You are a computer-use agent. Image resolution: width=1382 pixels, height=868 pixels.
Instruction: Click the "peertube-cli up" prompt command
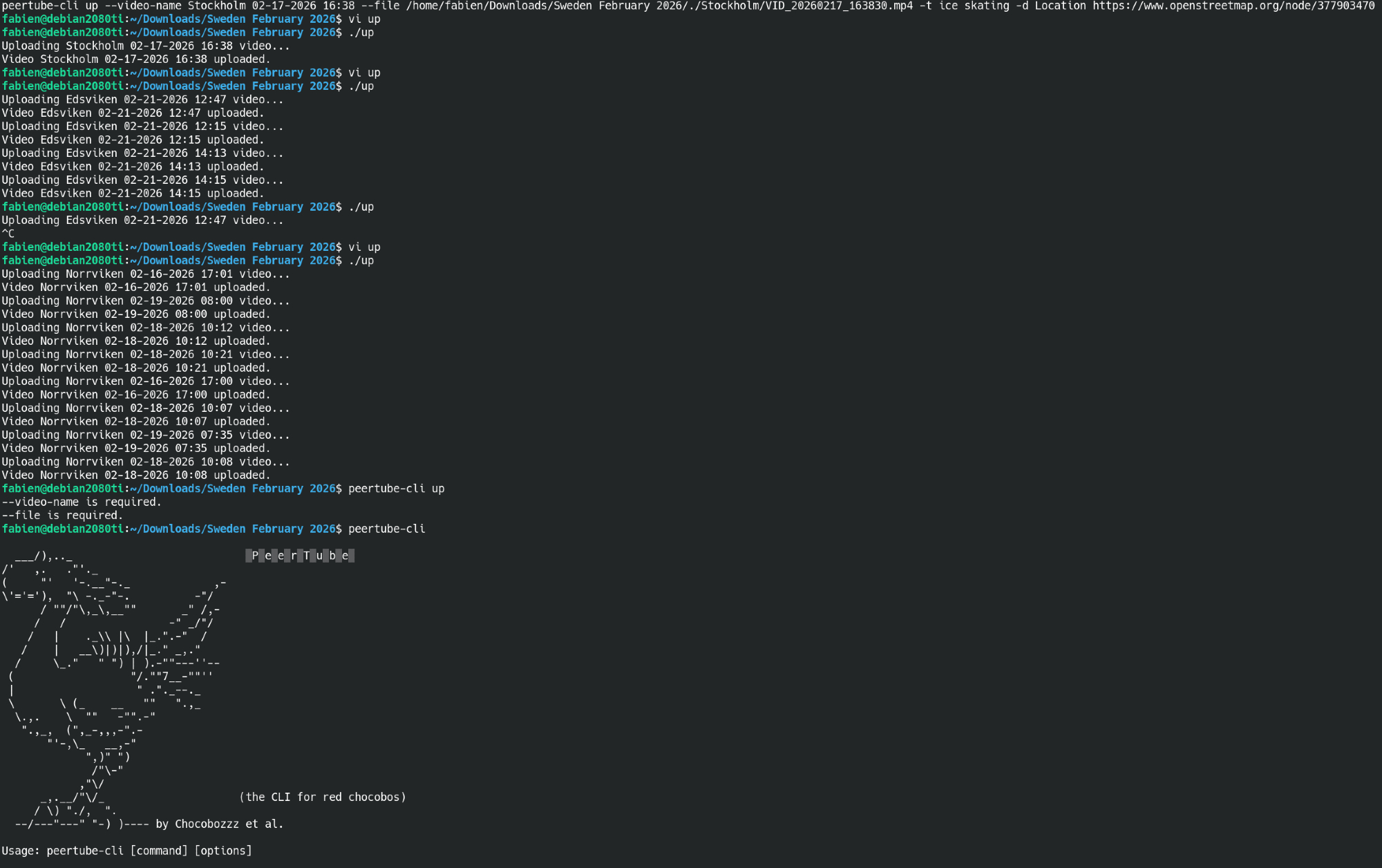(396, 489)
